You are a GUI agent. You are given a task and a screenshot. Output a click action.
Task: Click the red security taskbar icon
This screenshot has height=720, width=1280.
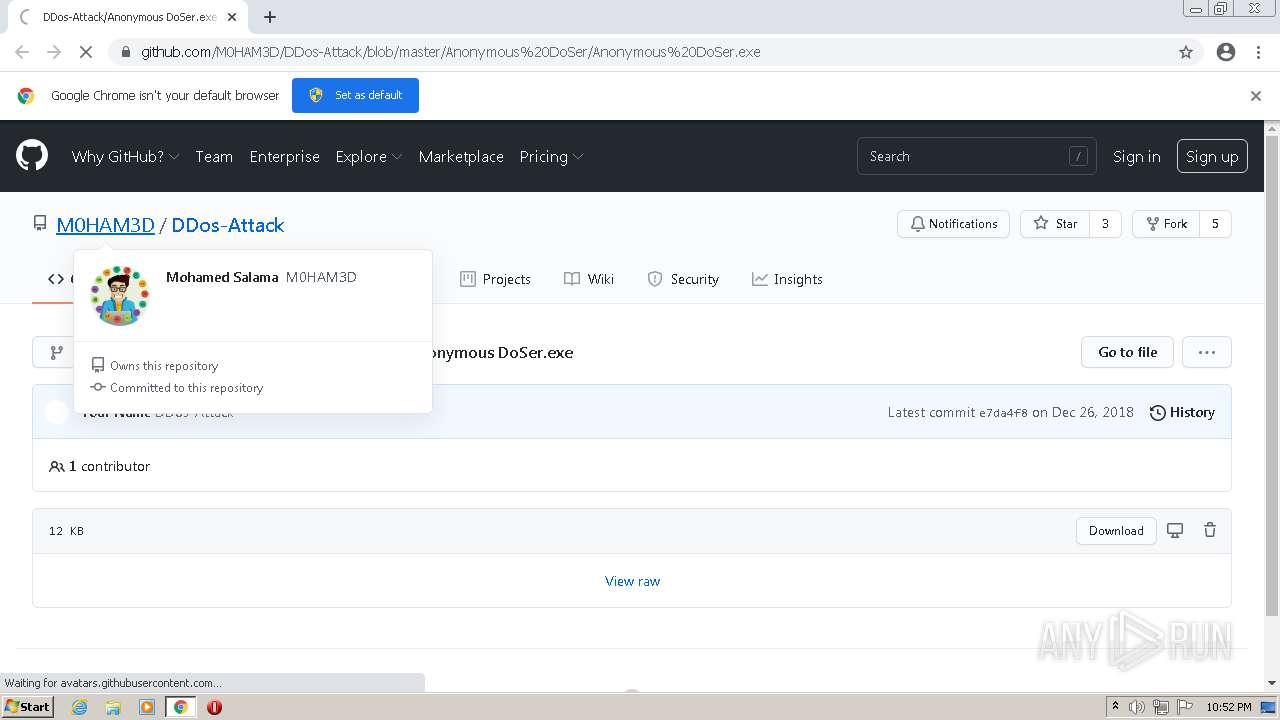[214, 707]
